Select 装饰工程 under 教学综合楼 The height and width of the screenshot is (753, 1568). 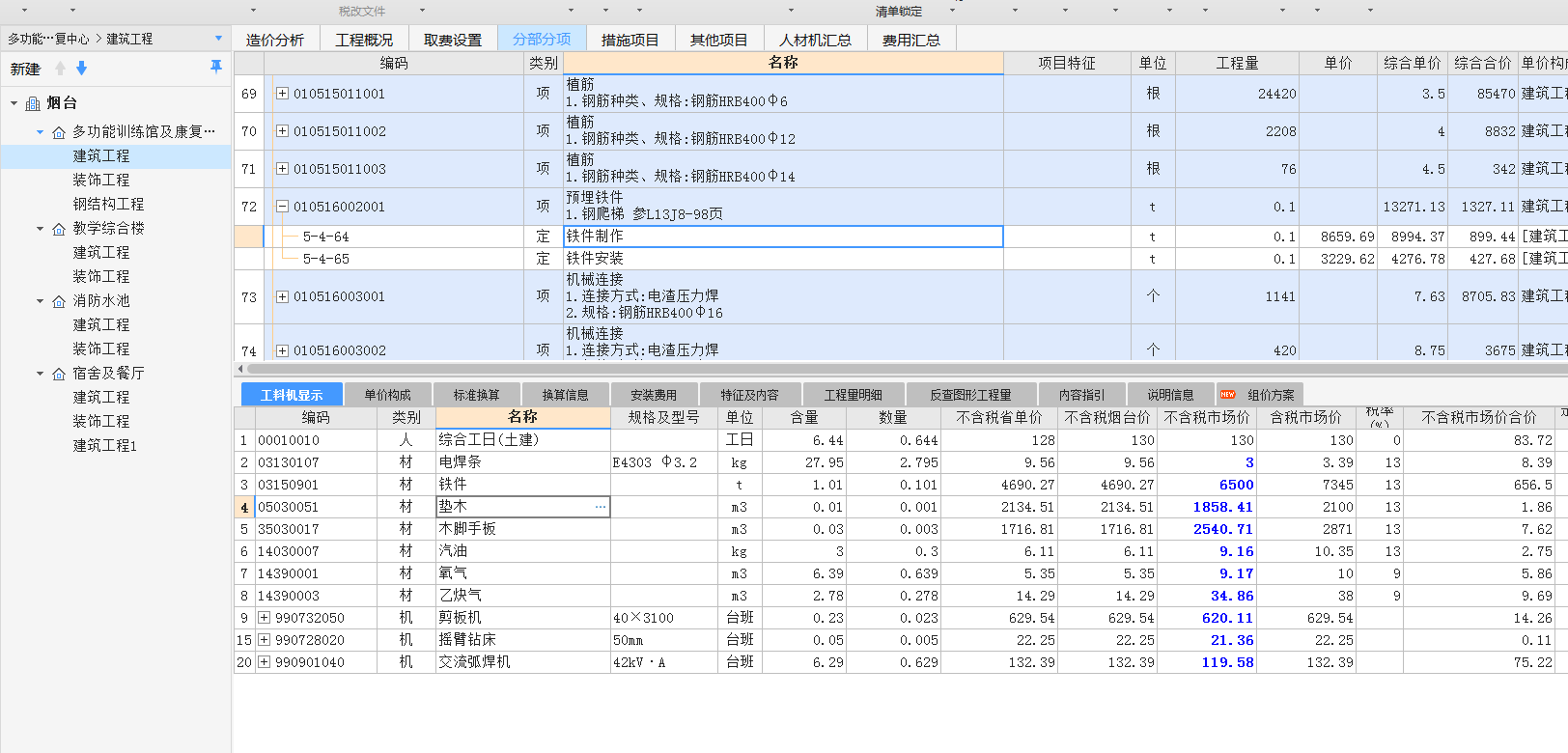pyautogui.click(x=101, y=277)
